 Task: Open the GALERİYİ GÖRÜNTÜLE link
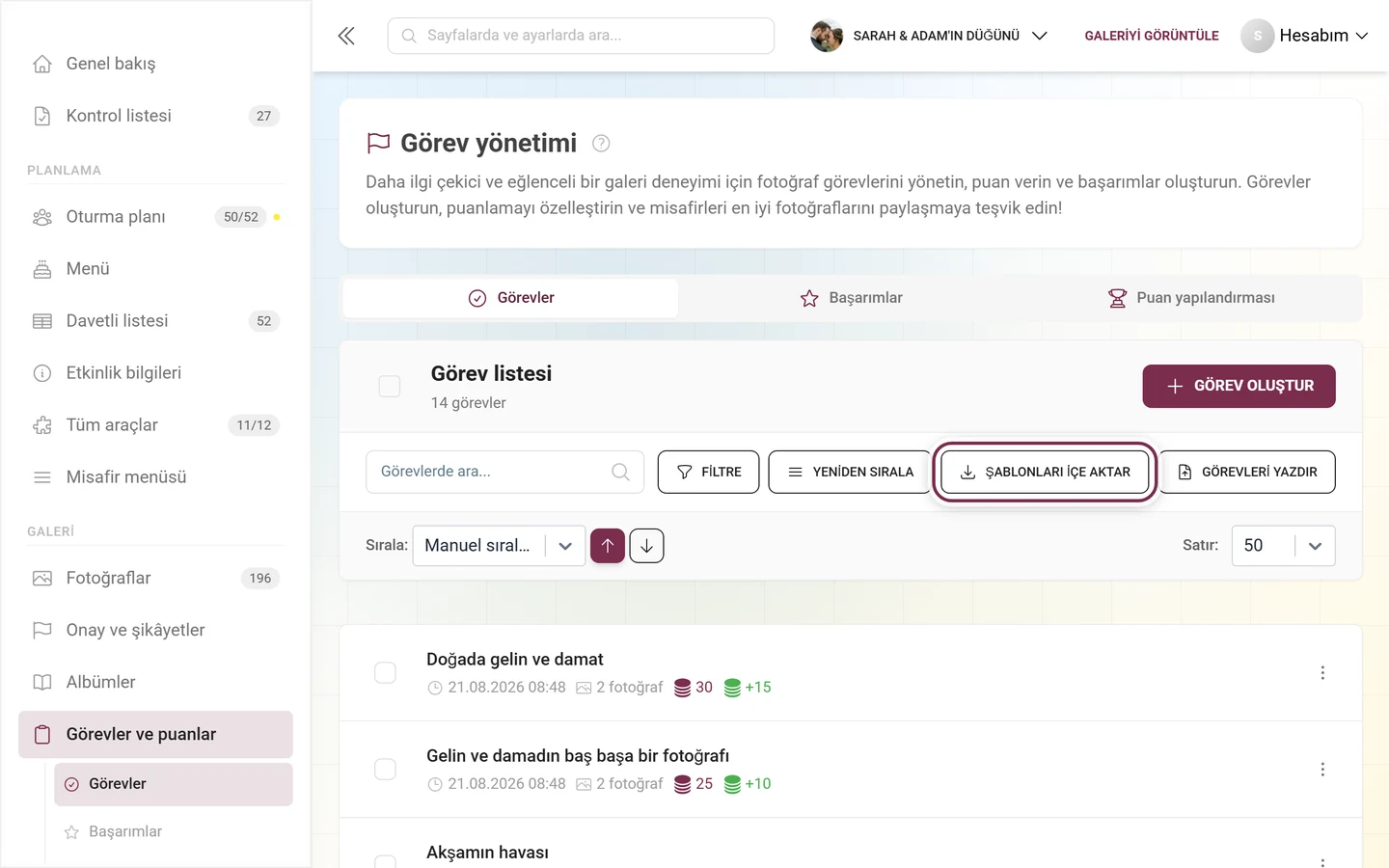tap(1152, 36)
